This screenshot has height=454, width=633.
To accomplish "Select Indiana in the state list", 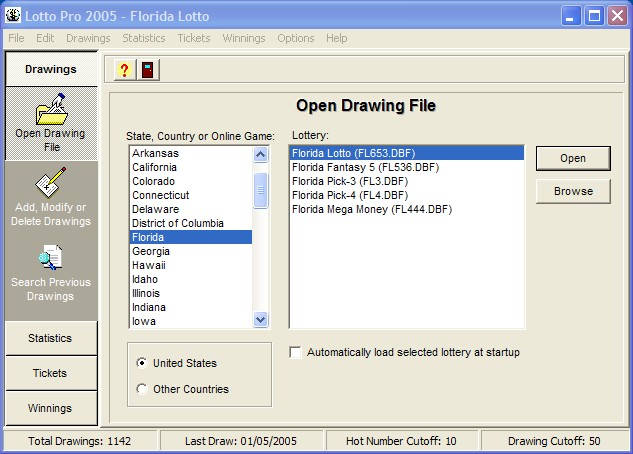I will pos(191,307).
